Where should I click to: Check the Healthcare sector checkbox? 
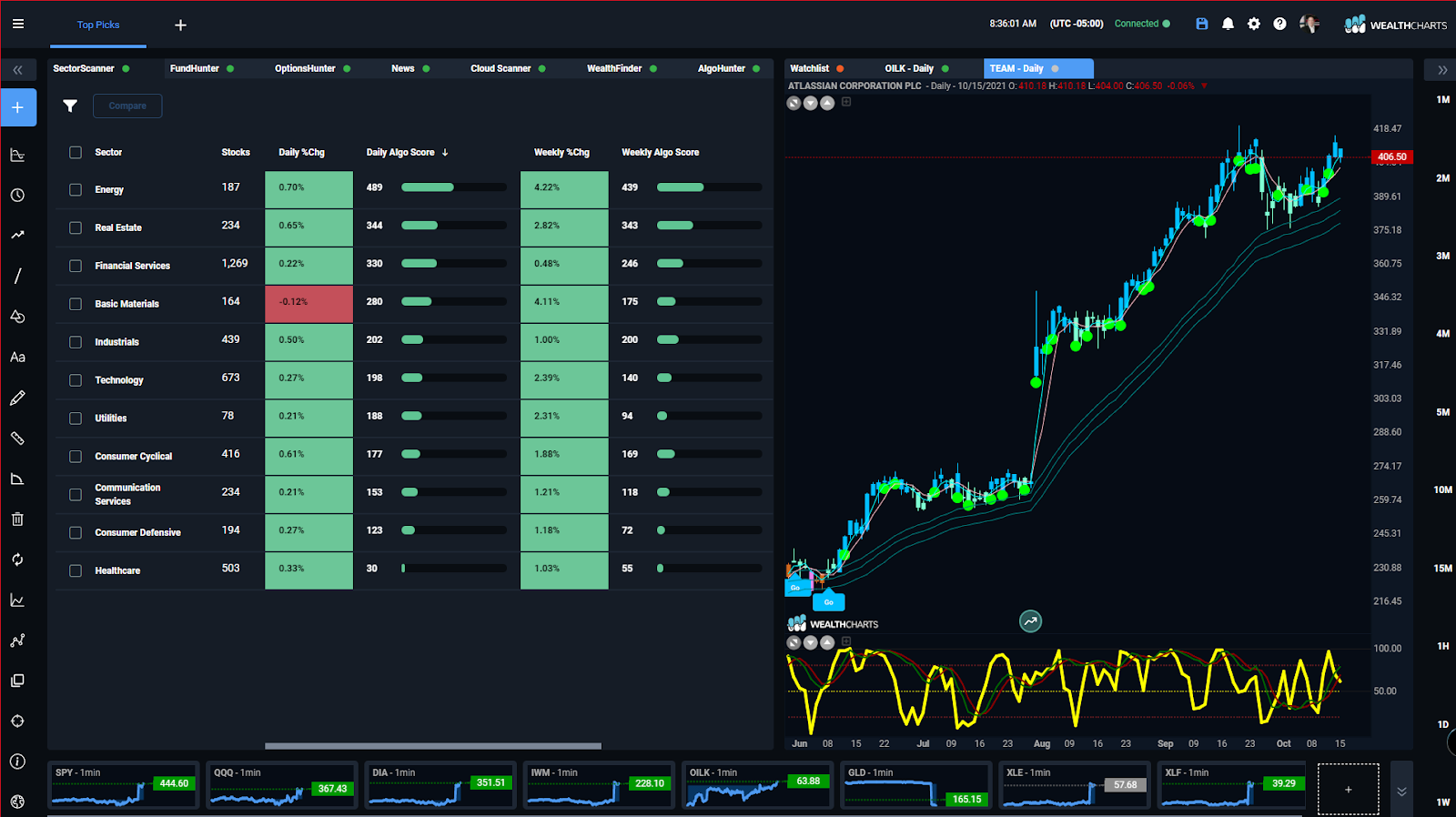[76, 570]
